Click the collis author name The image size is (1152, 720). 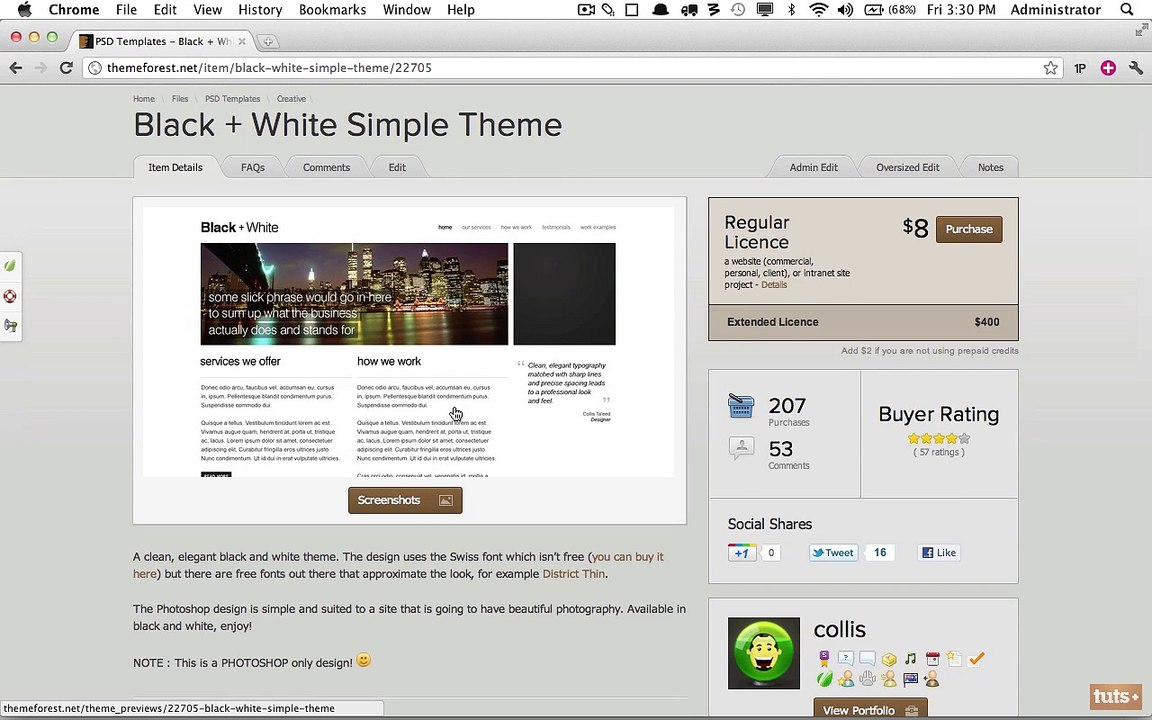click(x=840, y=630)
